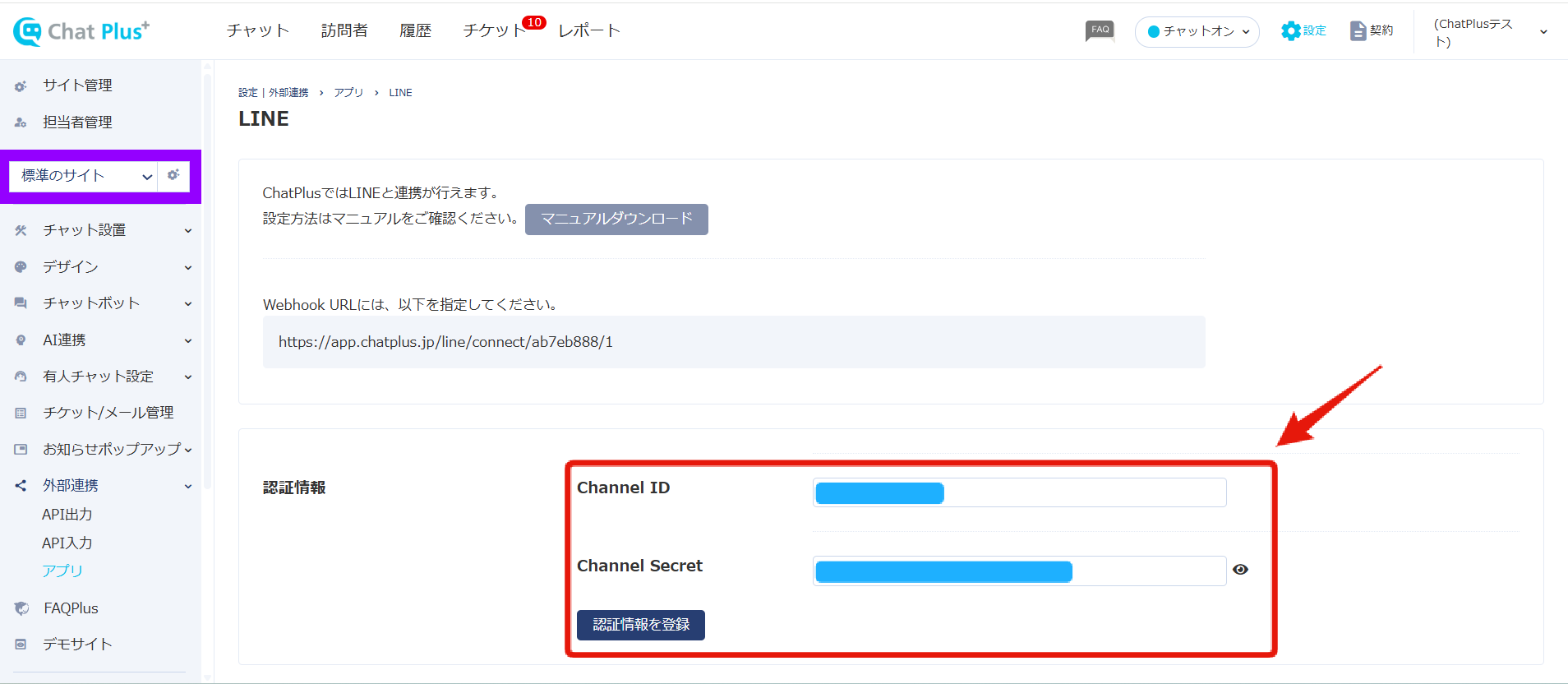
Task: Click the お知らせポップアップ icon
Action: [x=21, y=450]
